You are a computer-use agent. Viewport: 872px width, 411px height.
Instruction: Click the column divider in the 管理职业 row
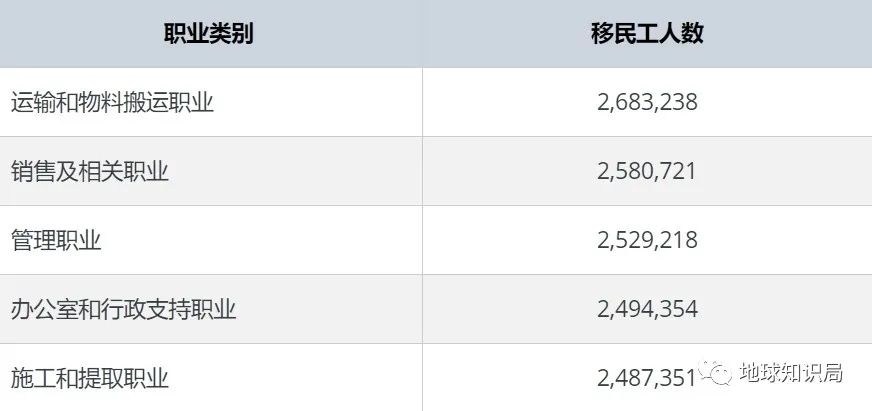click(x=422, y=240)
